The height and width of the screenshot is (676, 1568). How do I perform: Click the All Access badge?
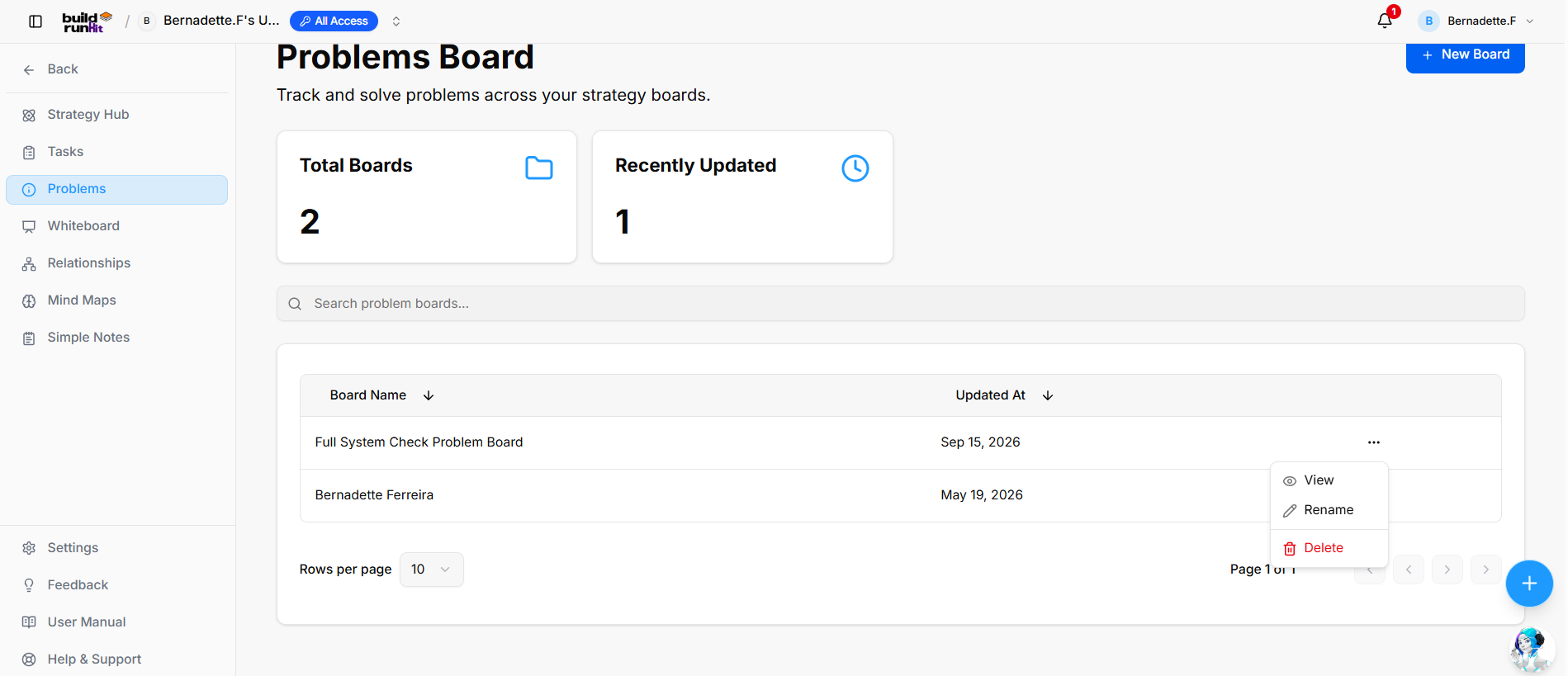tap(334, 21)
